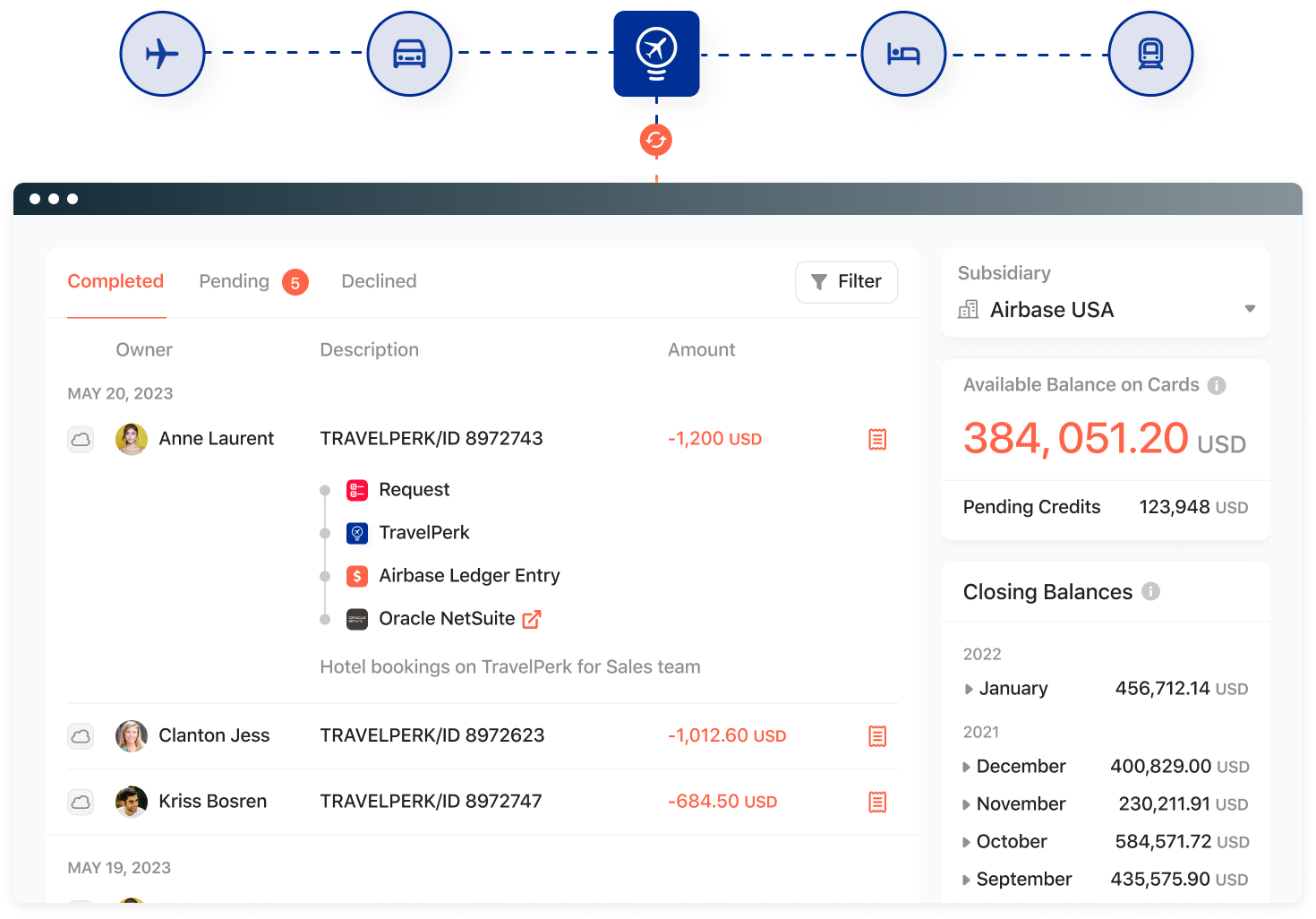Switch to the Declined tab

379,281
